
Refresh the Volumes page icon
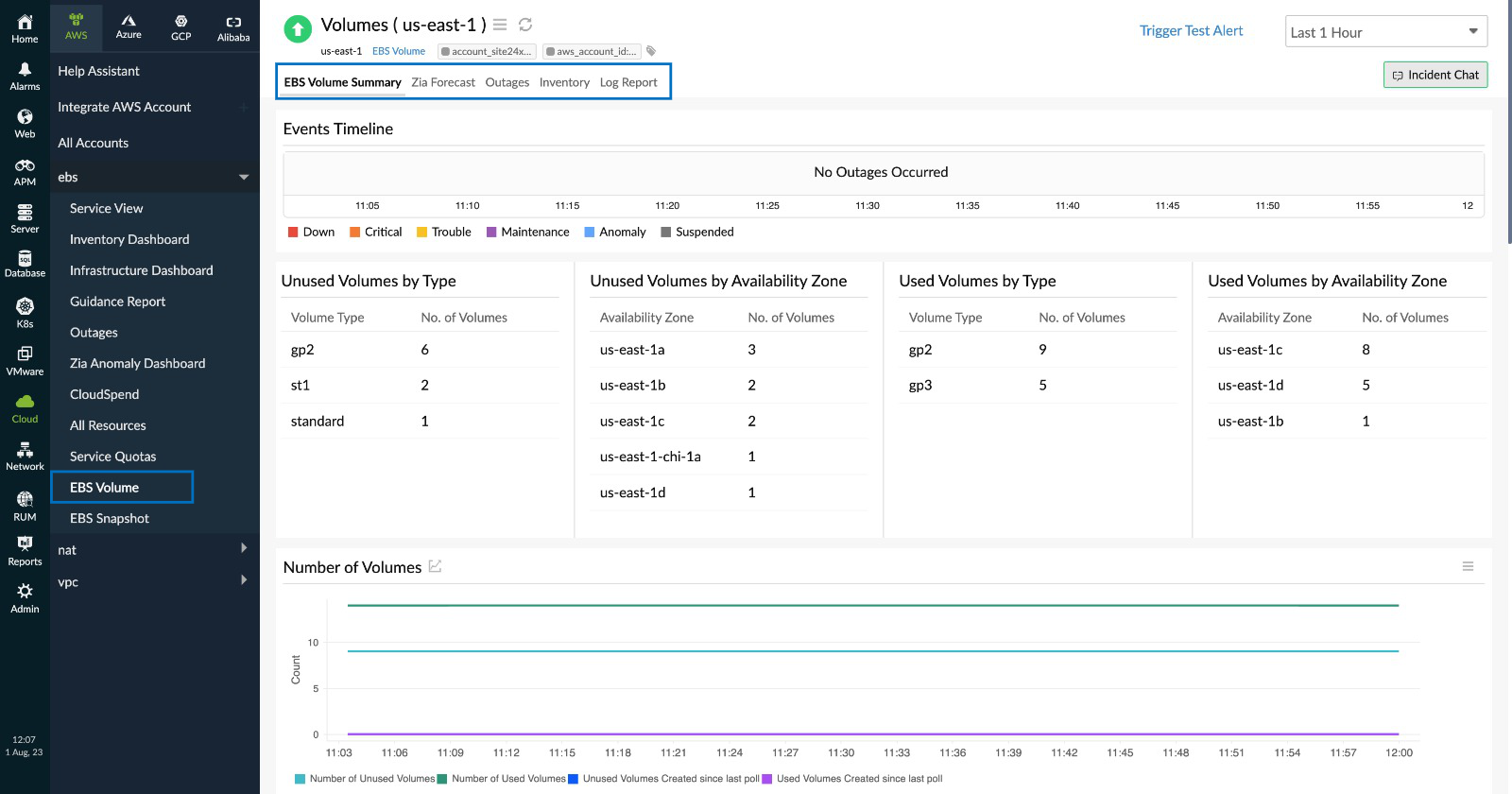coord(525,25)
